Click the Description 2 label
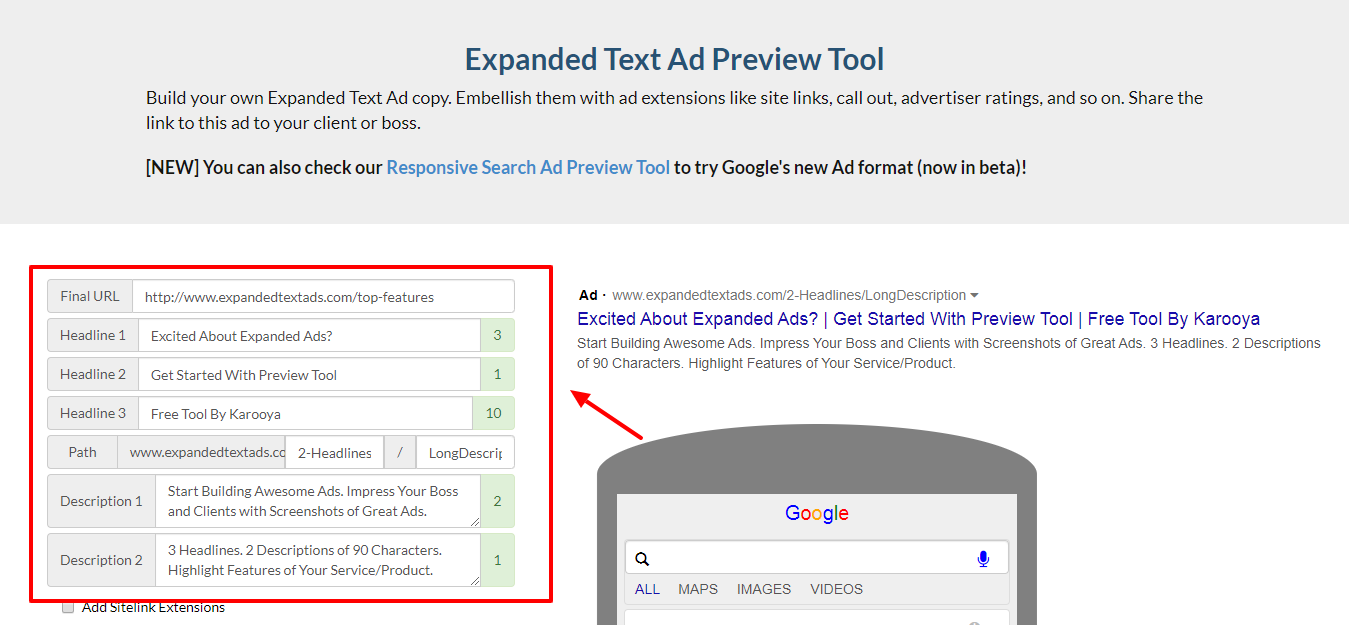Viewport: 1349px width, 625px height. [102, 560]
